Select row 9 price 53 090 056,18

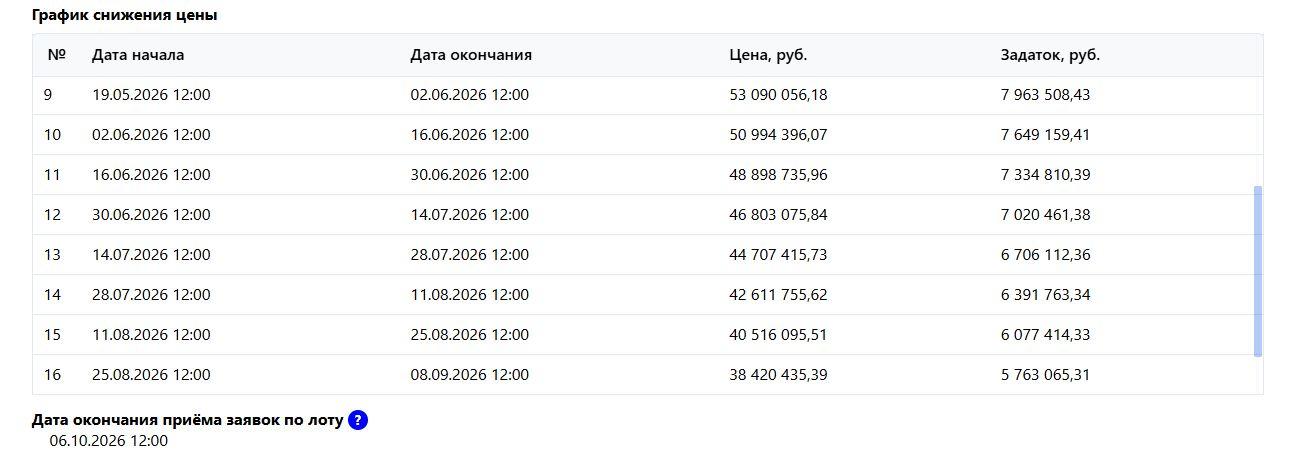[x=778, y=95]
